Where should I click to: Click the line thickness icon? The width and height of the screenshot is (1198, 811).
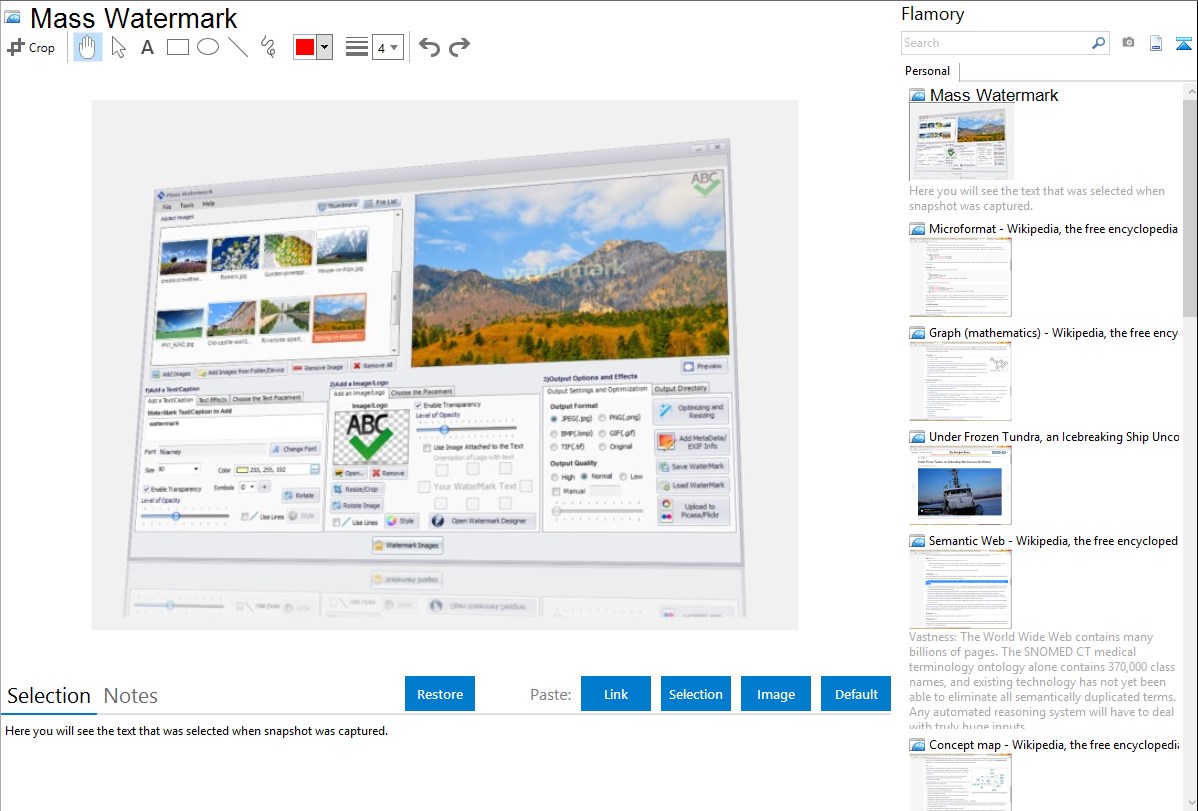[x=357, y=47]
